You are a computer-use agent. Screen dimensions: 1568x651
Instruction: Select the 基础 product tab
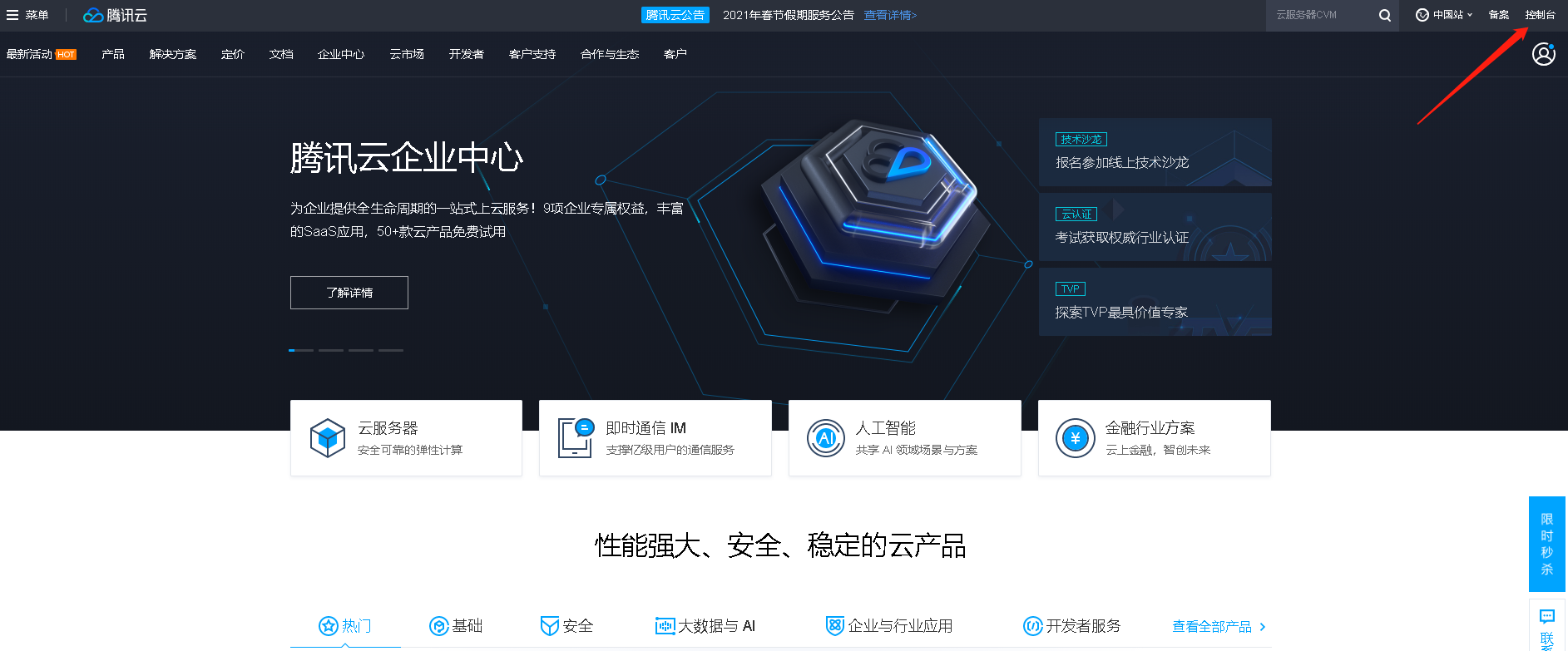pos(456,626)
